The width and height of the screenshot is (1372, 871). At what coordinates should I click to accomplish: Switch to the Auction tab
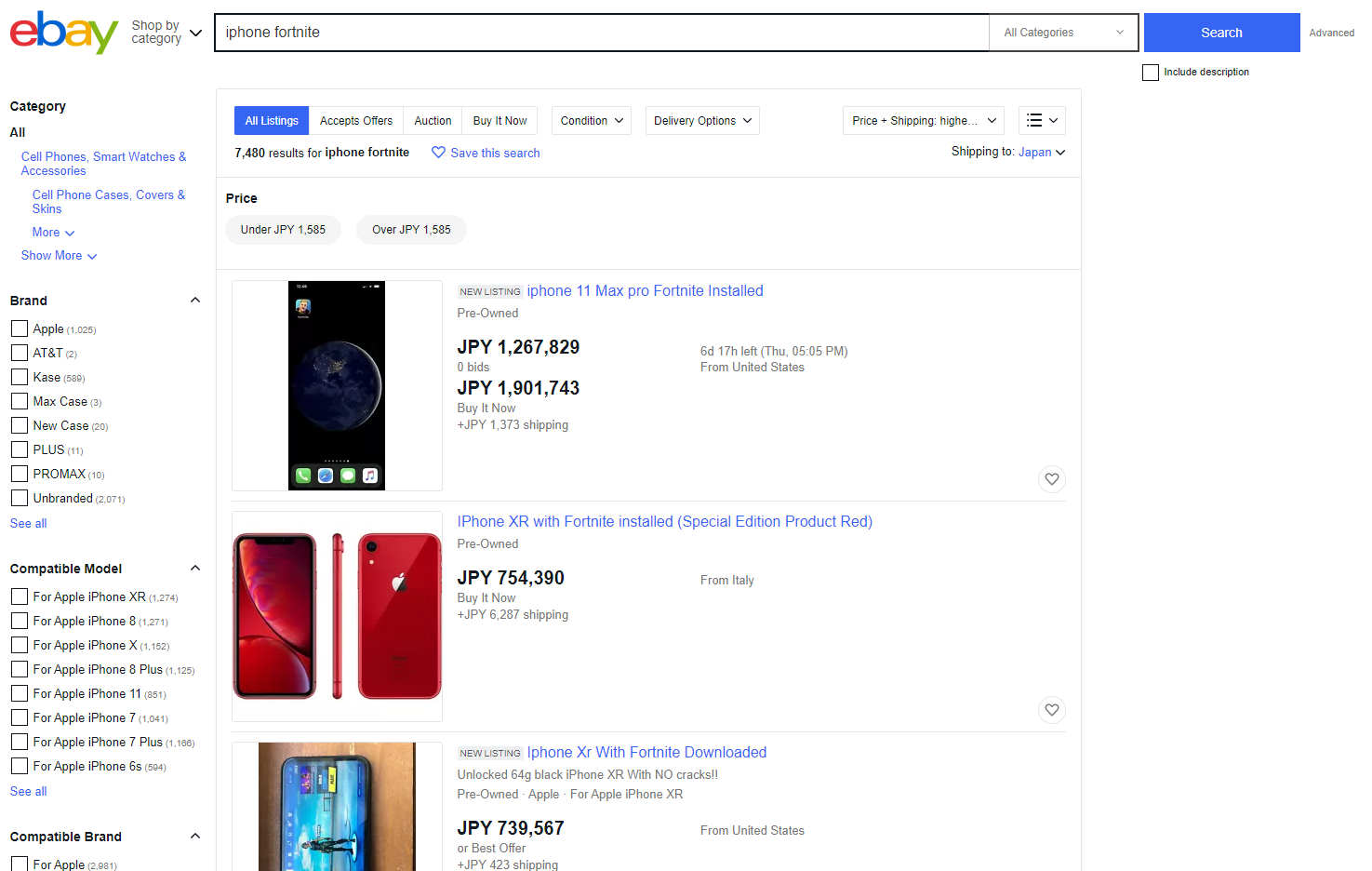433,121
